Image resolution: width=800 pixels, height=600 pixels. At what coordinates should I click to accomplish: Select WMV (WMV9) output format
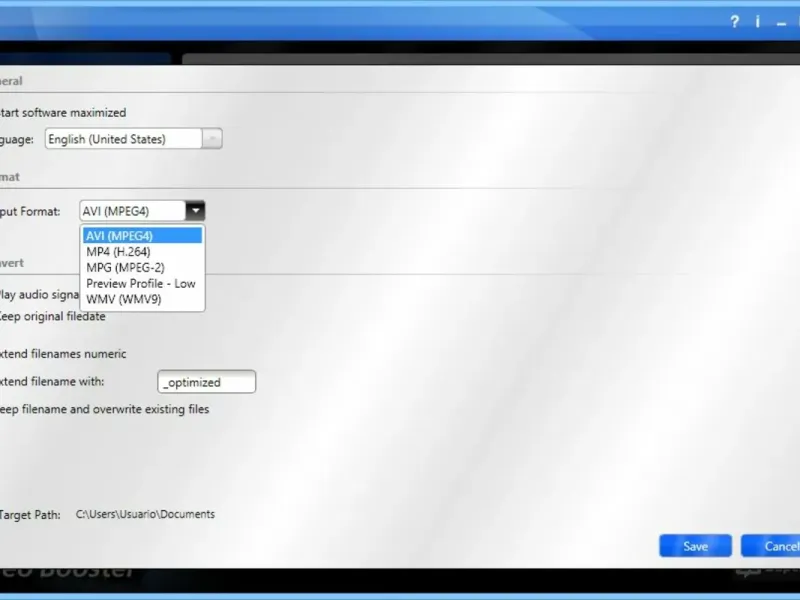click(x=142, y=299)
